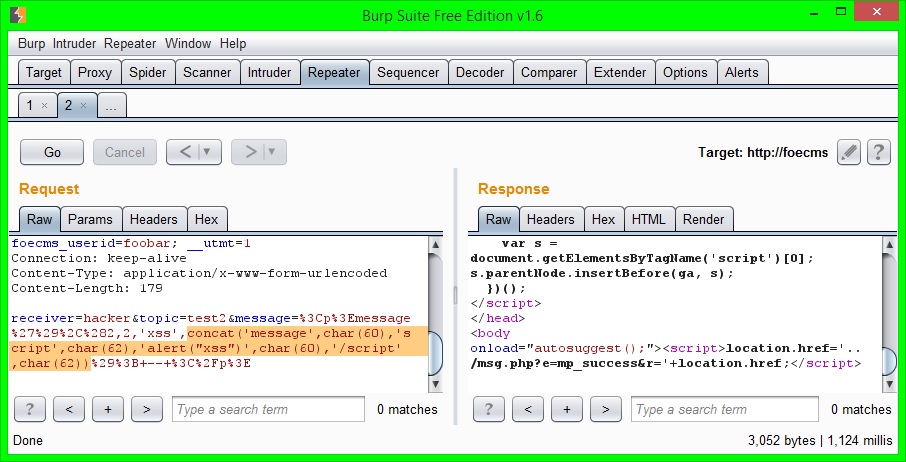
Task: Close Repeater tab 2 with its x
Action: (83, 106)
